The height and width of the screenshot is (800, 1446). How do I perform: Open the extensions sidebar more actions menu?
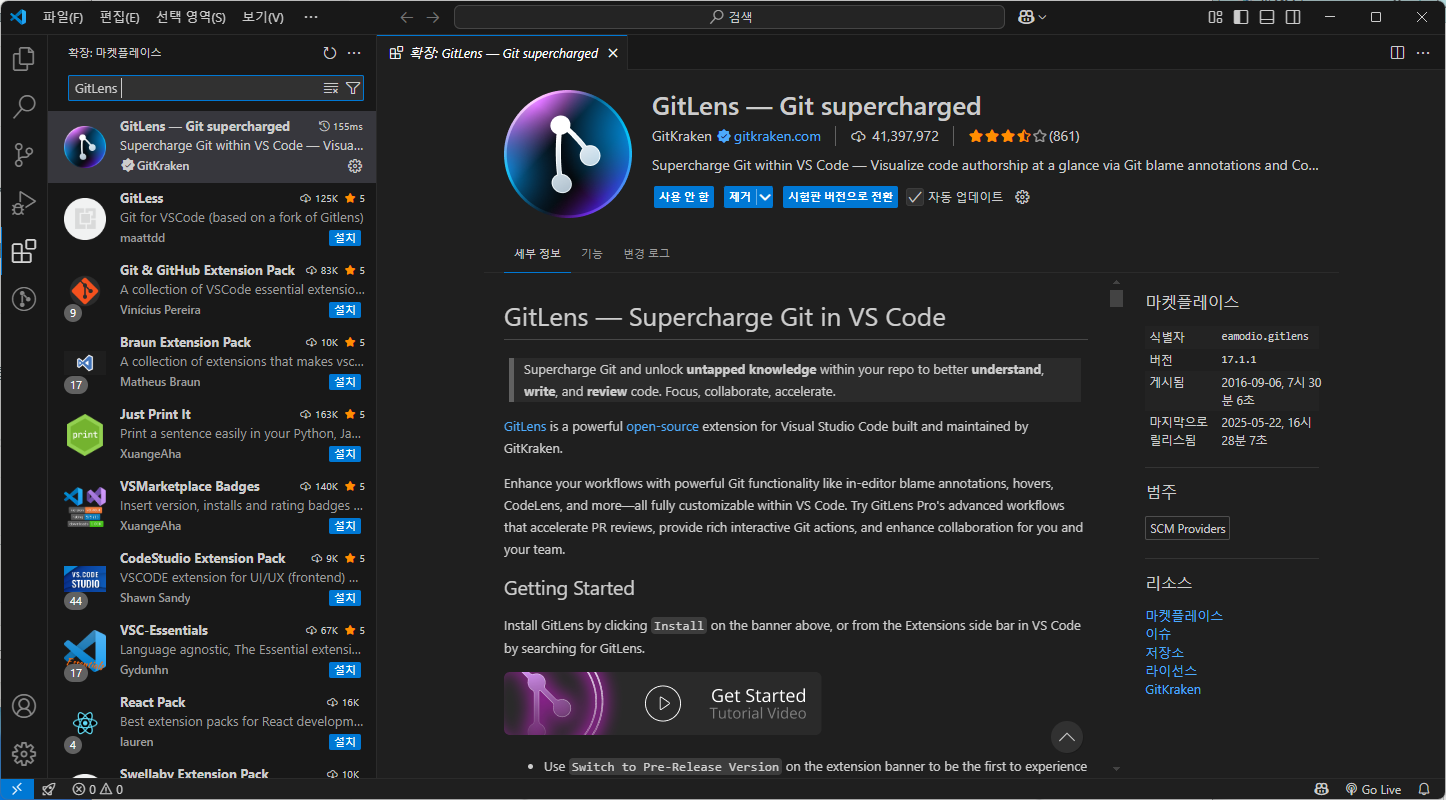coord(354,53)
